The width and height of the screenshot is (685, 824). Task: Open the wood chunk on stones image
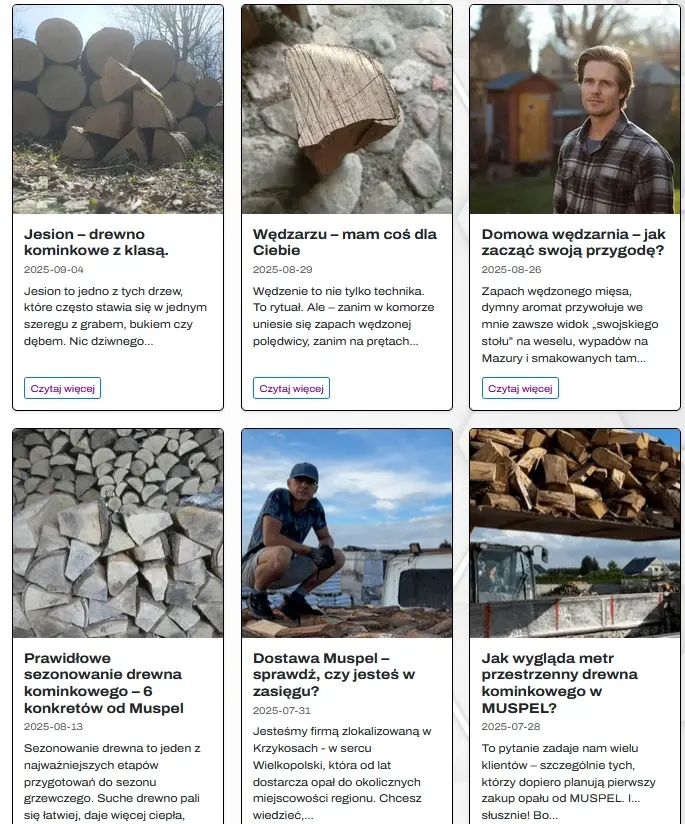click(x=346, y=109)
